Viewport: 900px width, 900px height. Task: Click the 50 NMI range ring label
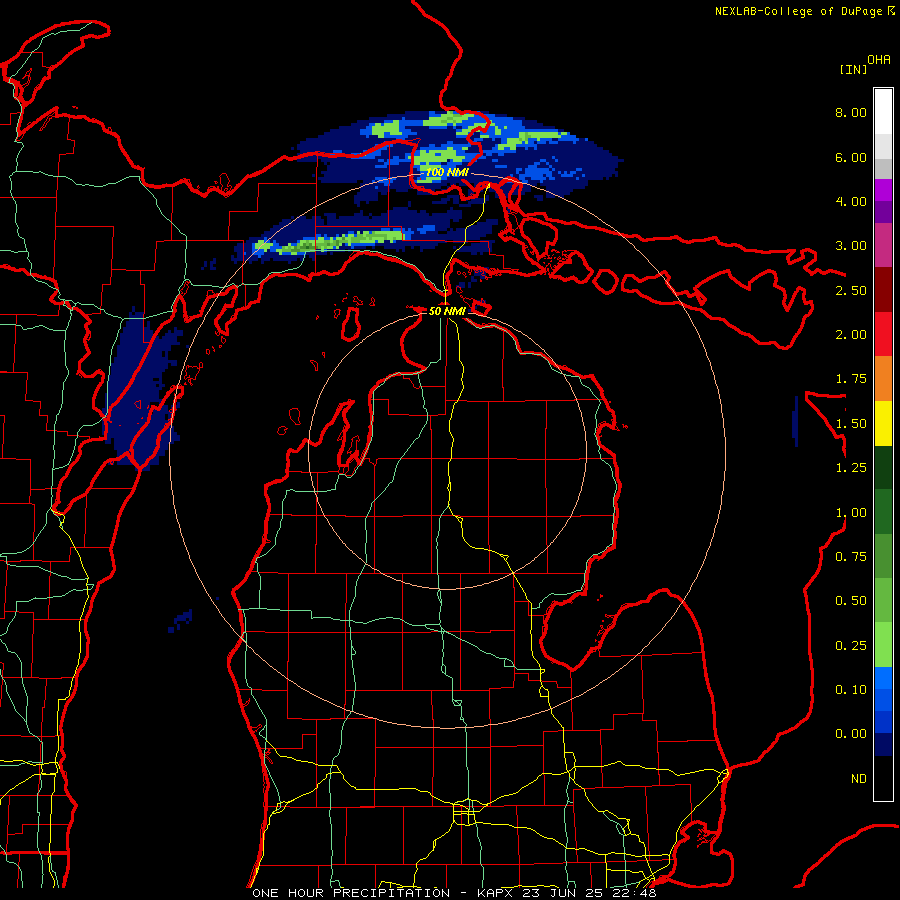[x=447, y=311]
